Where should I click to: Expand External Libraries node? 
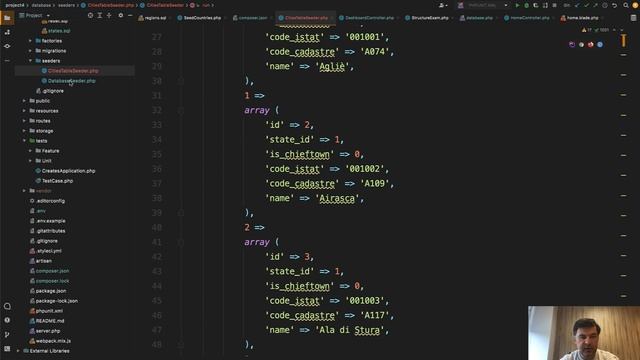pyautogui.click(x=18, y=351)
